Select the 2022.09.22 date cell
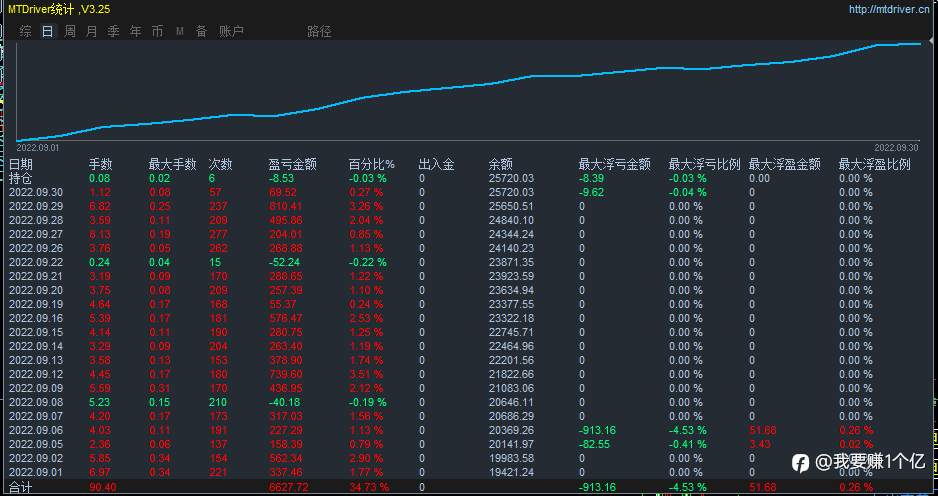938x496 pixels. click(x=36, y=262)
